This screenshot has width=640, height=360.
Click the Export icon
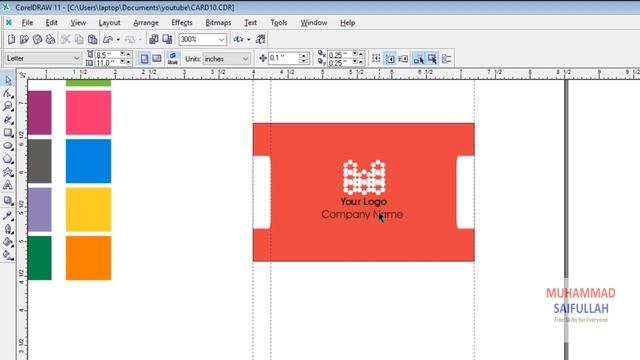(167, 39)
